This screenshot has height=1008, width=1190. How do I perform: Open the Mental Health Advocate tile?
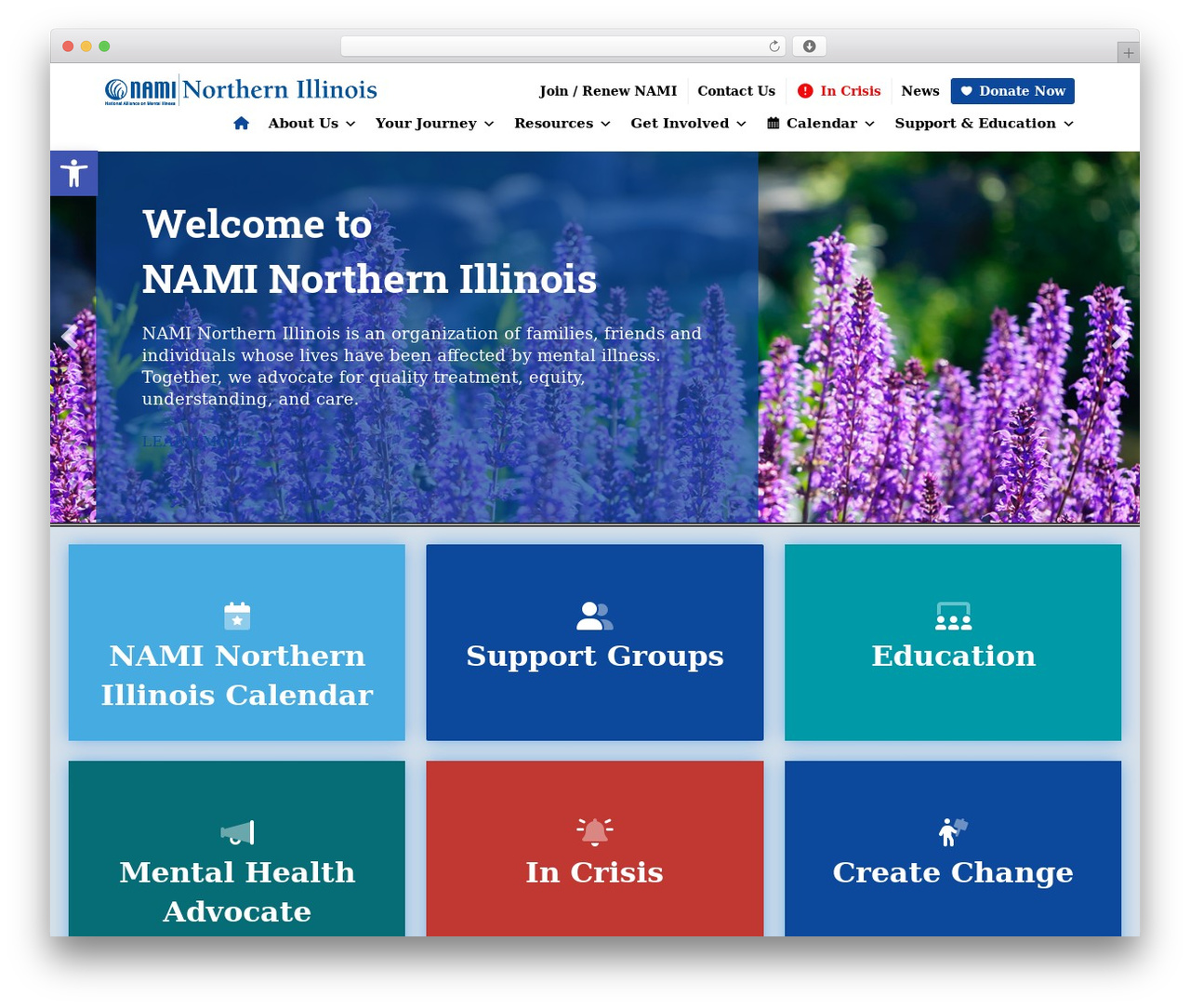[237, 849]
